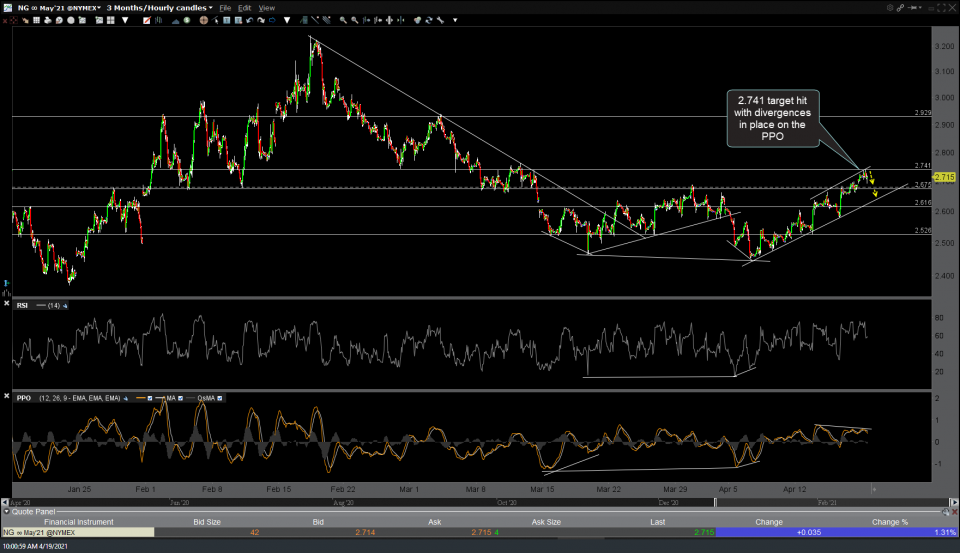This screenshot has height=553, width=960.
Task: Close the RSI indicator panel
Action: pyautogui.click(x=7, y=304)
